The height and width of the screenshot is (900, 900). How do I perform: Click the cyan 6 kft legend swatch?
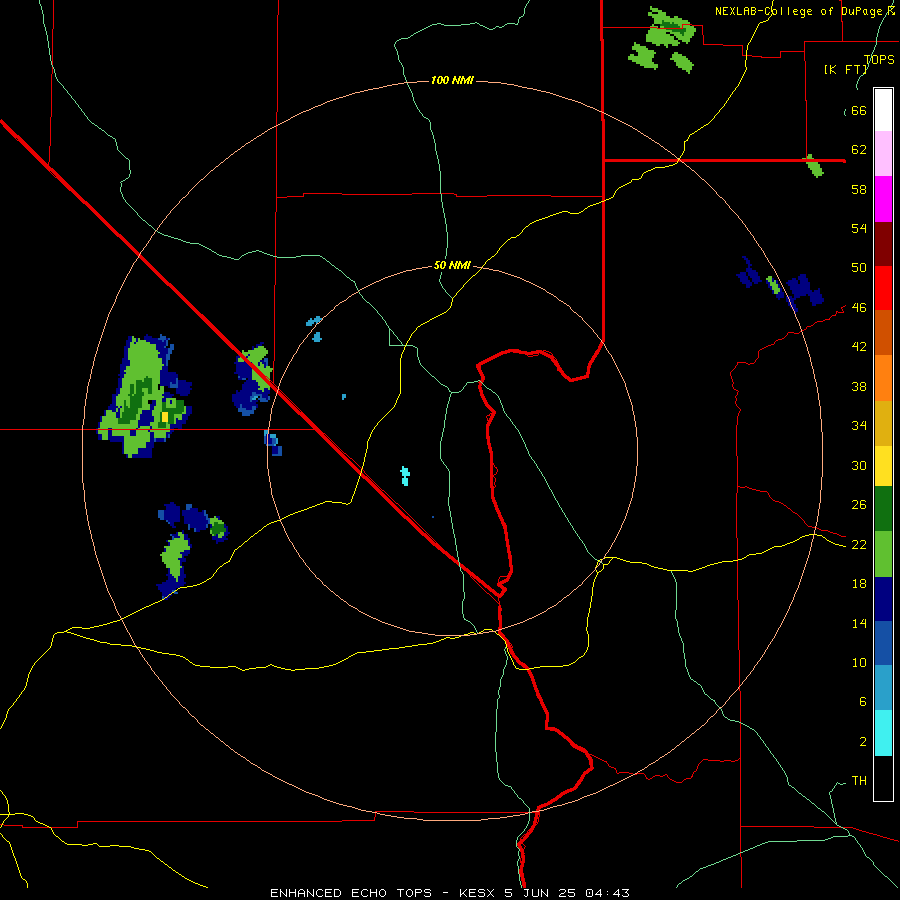(x=883, y=732)
